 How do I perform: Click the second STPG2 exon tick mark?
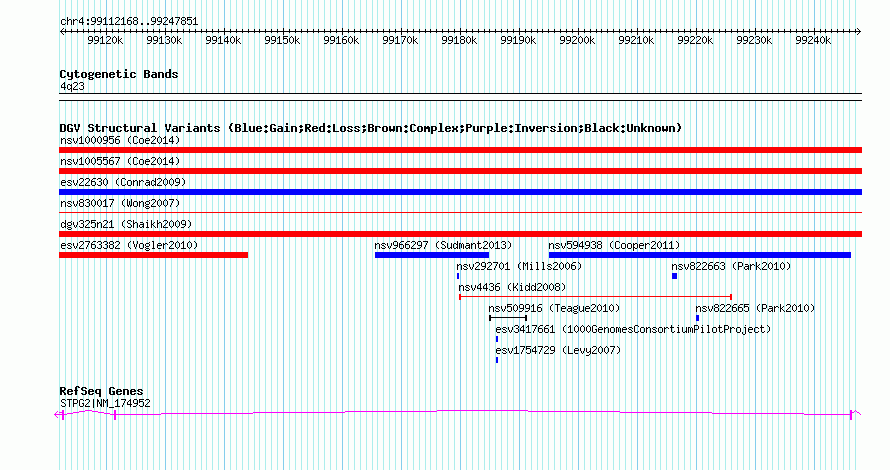click(x=115, y=415)
